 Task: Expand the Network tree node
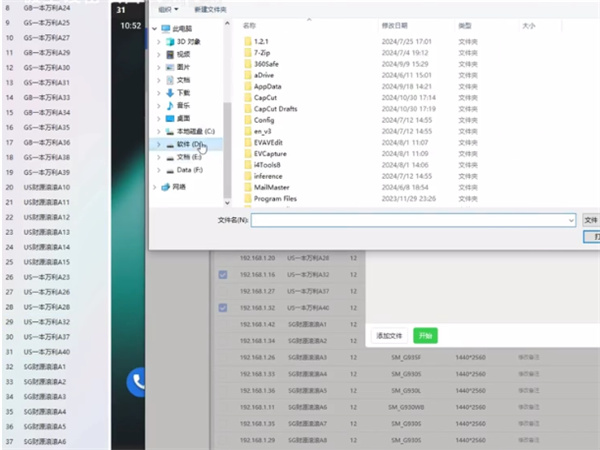tap(154, 187)
